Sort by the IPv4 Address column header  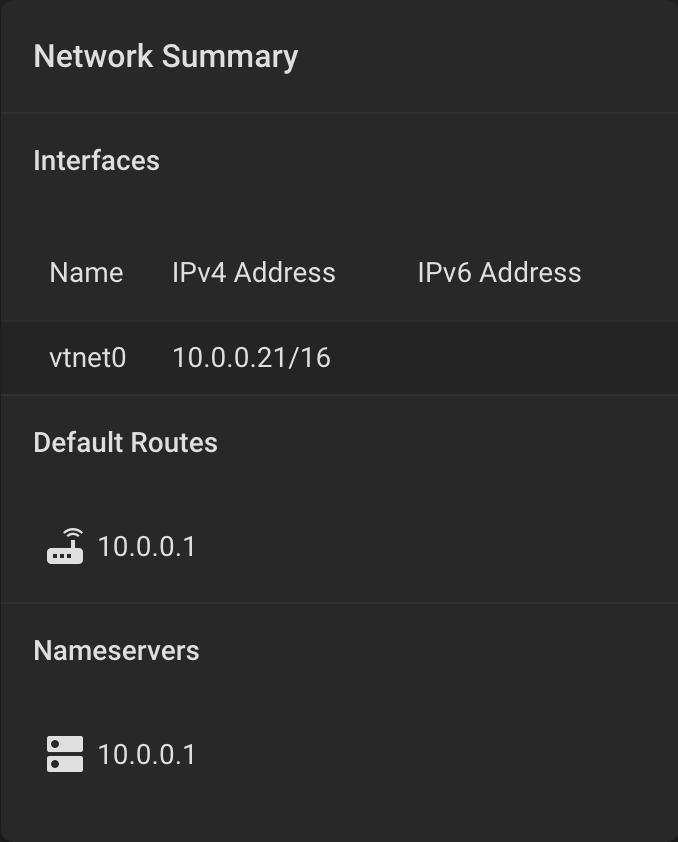pyautogui.click(x=253, y=273)
